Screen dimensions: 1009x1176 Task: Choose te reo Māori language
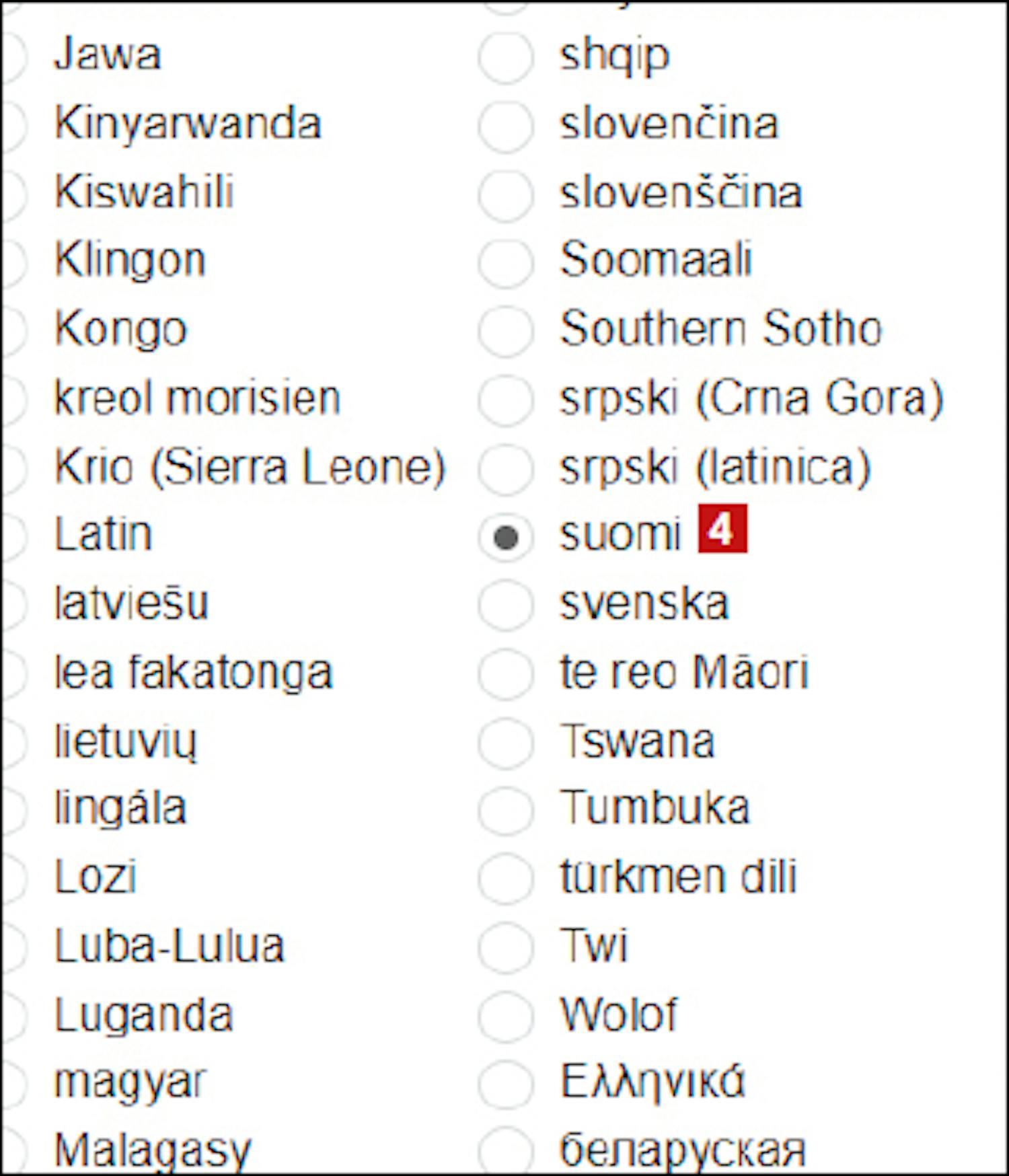(x=506, y=673)
